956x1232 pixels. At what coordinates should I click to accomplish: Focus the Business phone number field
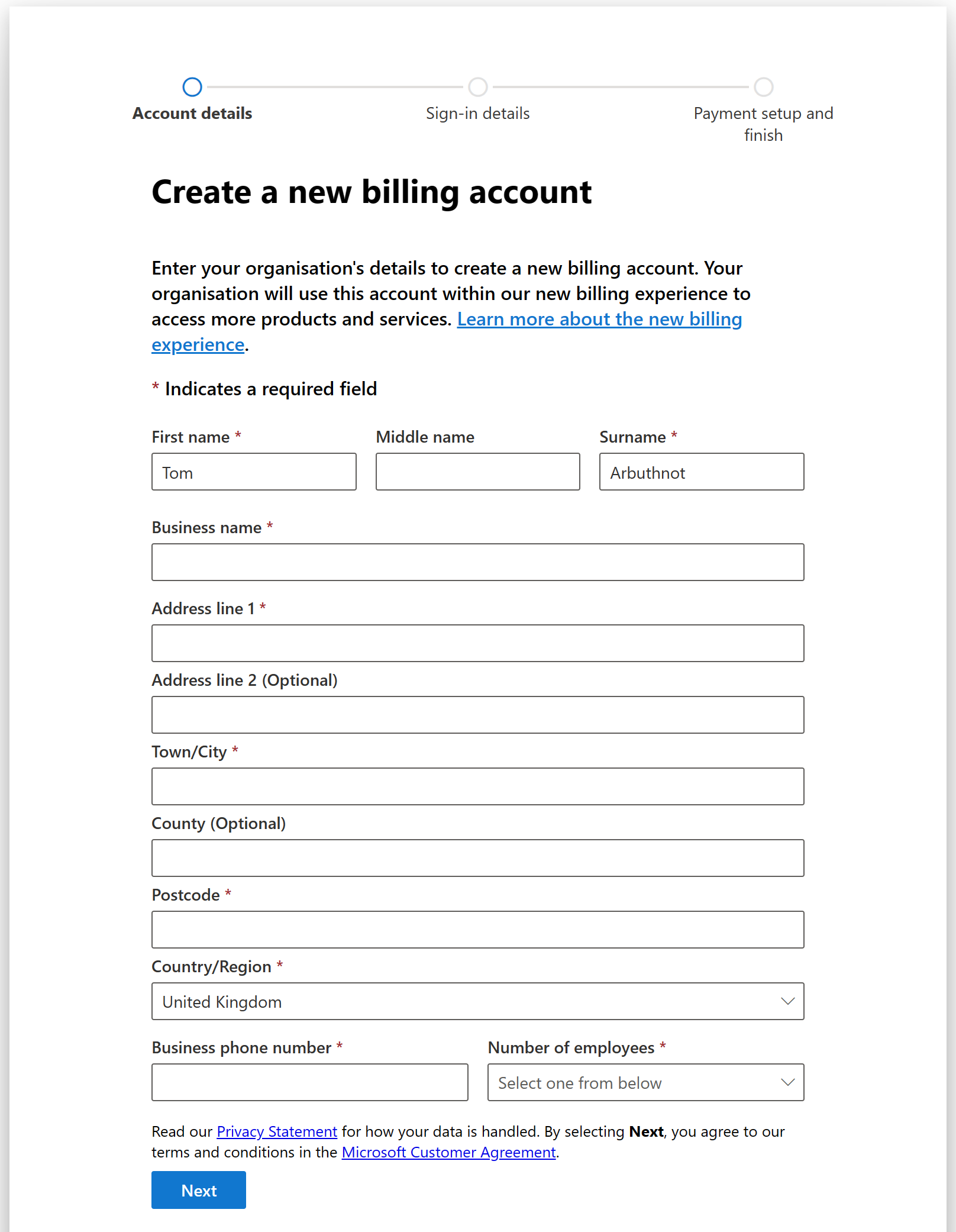click(x=309, y=1082)
